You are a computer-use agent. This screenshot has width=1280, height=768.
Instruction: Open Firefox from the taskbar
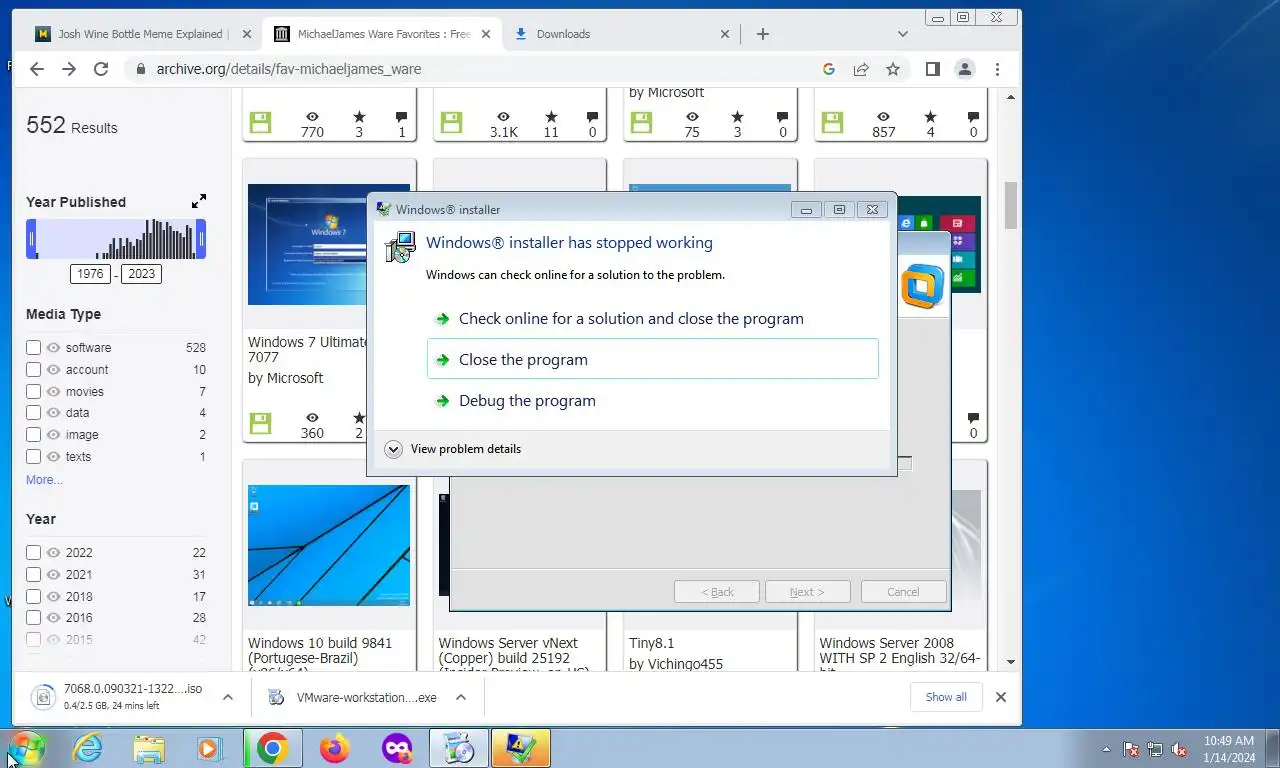335,748
